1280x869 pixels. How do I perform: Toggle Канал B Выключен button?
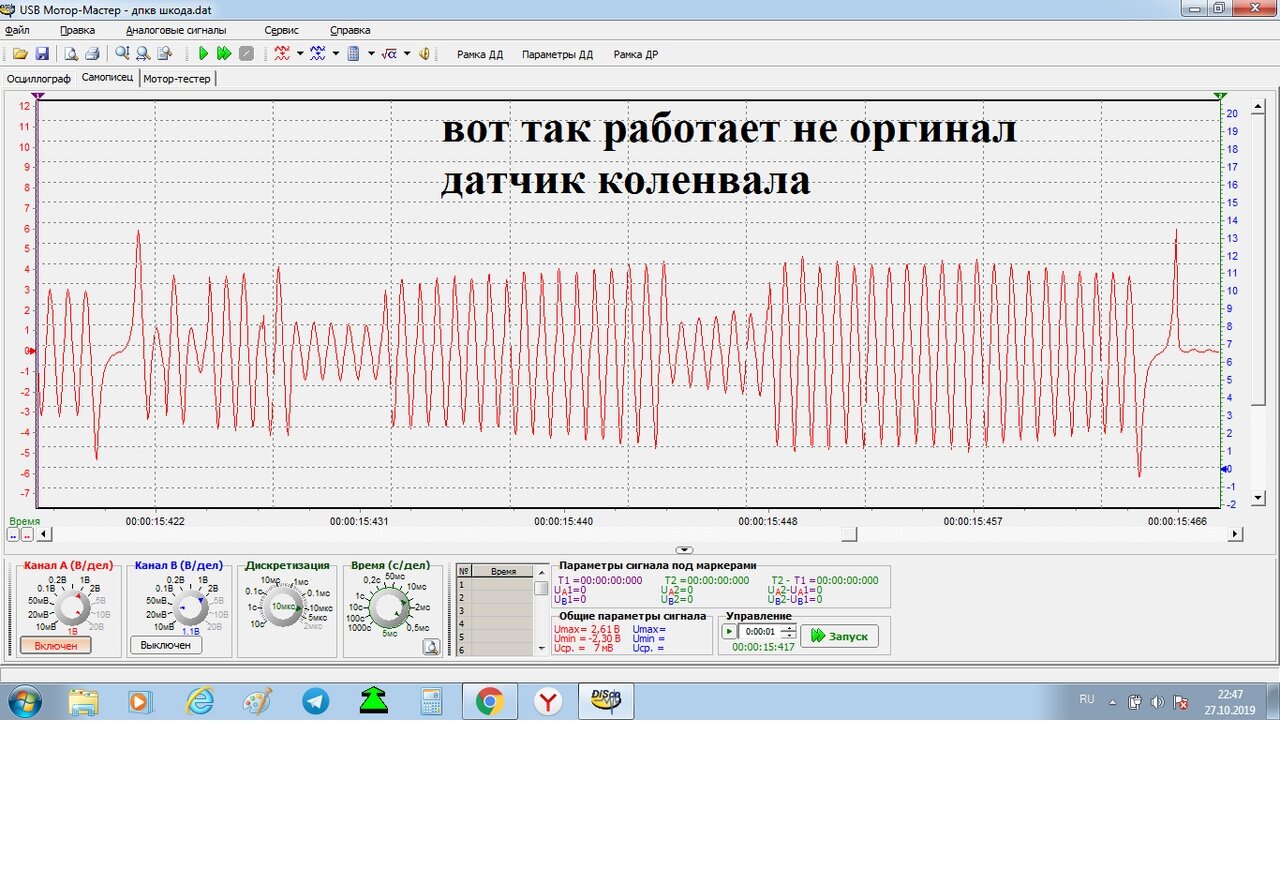pyautogui.click(x=166, y=645)
